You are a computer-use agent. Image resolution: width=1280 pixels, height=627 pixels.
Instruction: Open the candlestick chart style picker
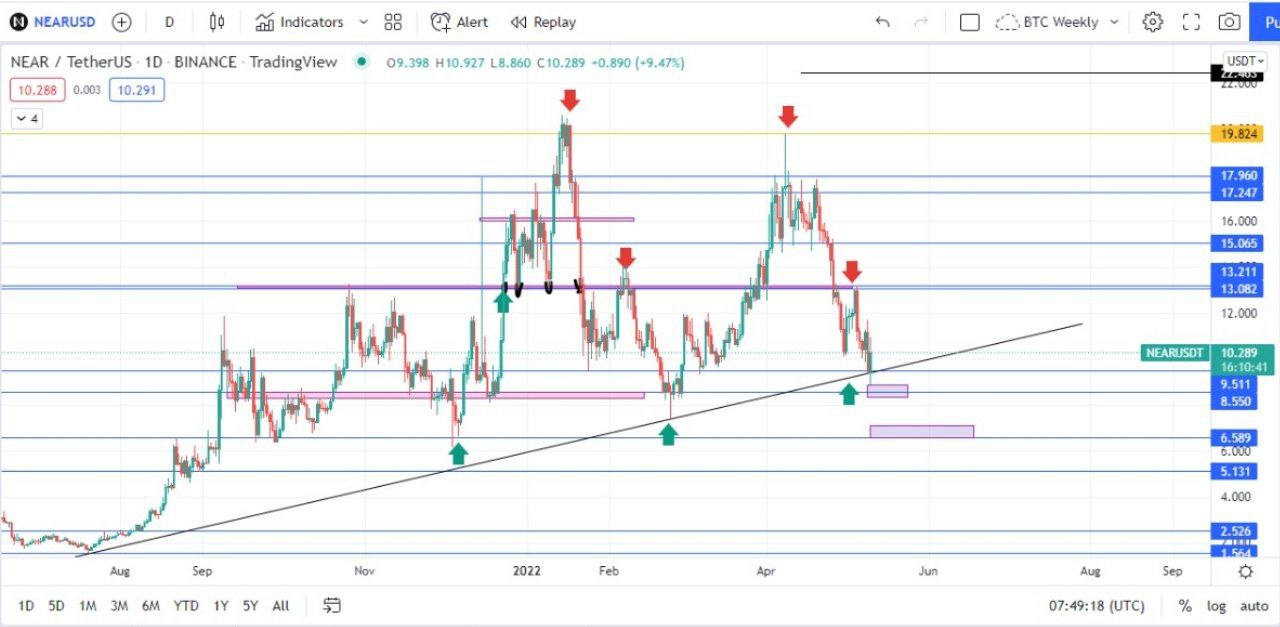point(217,22)
